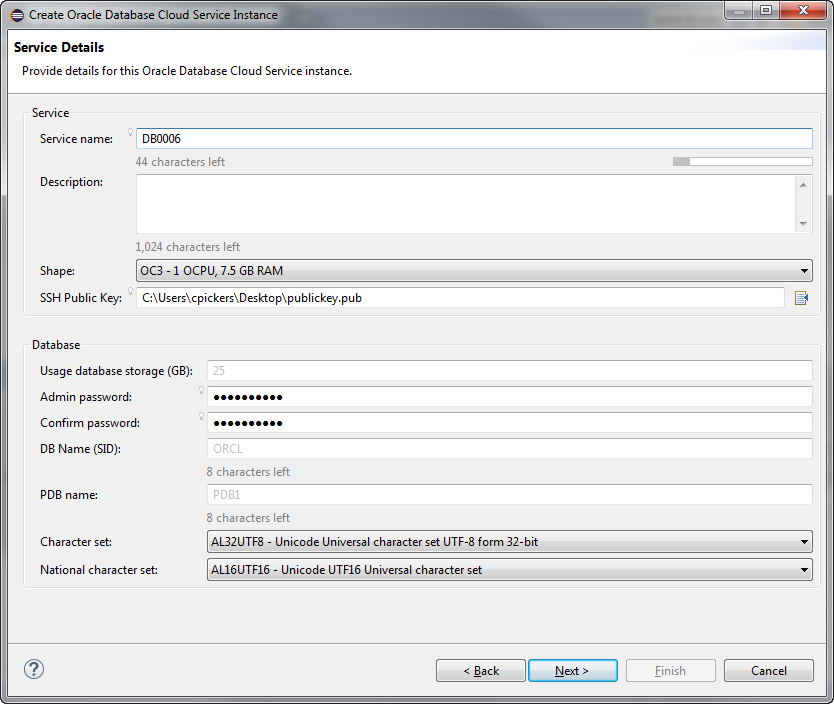Image resolution: width=834 pixels, height=704 pixels.
Task: Proceed with the Next button
Action: point(573,671)
